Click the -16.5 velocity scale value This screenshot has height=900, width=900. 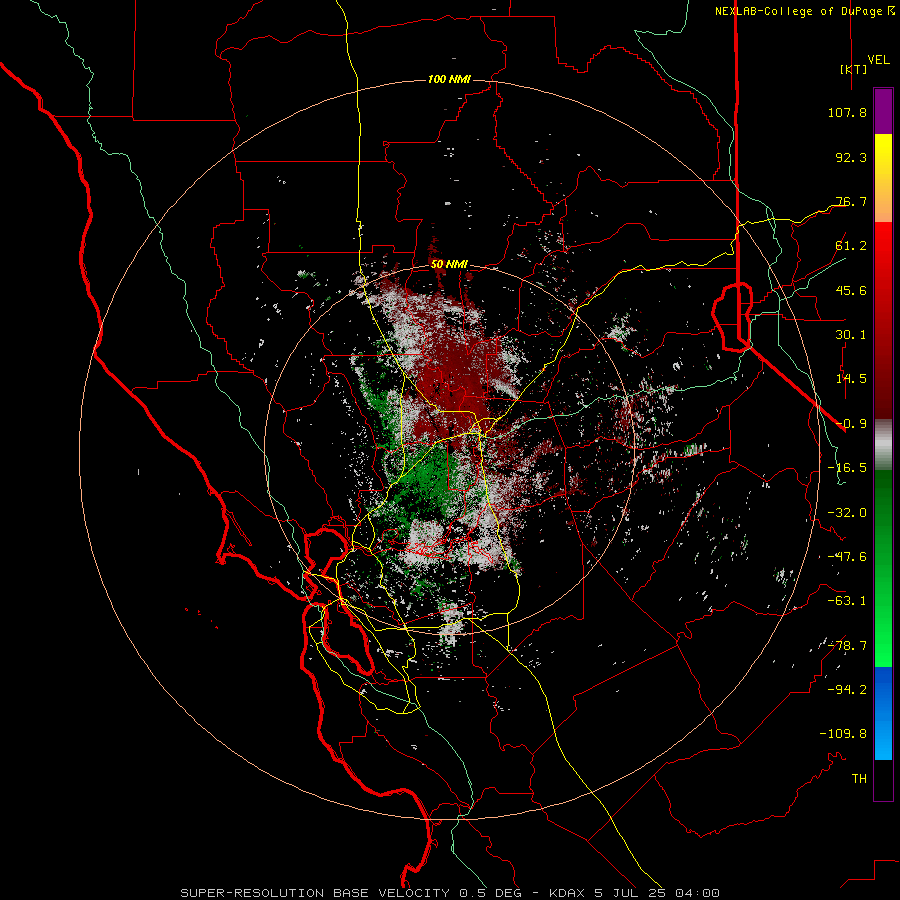pos(847,468)
